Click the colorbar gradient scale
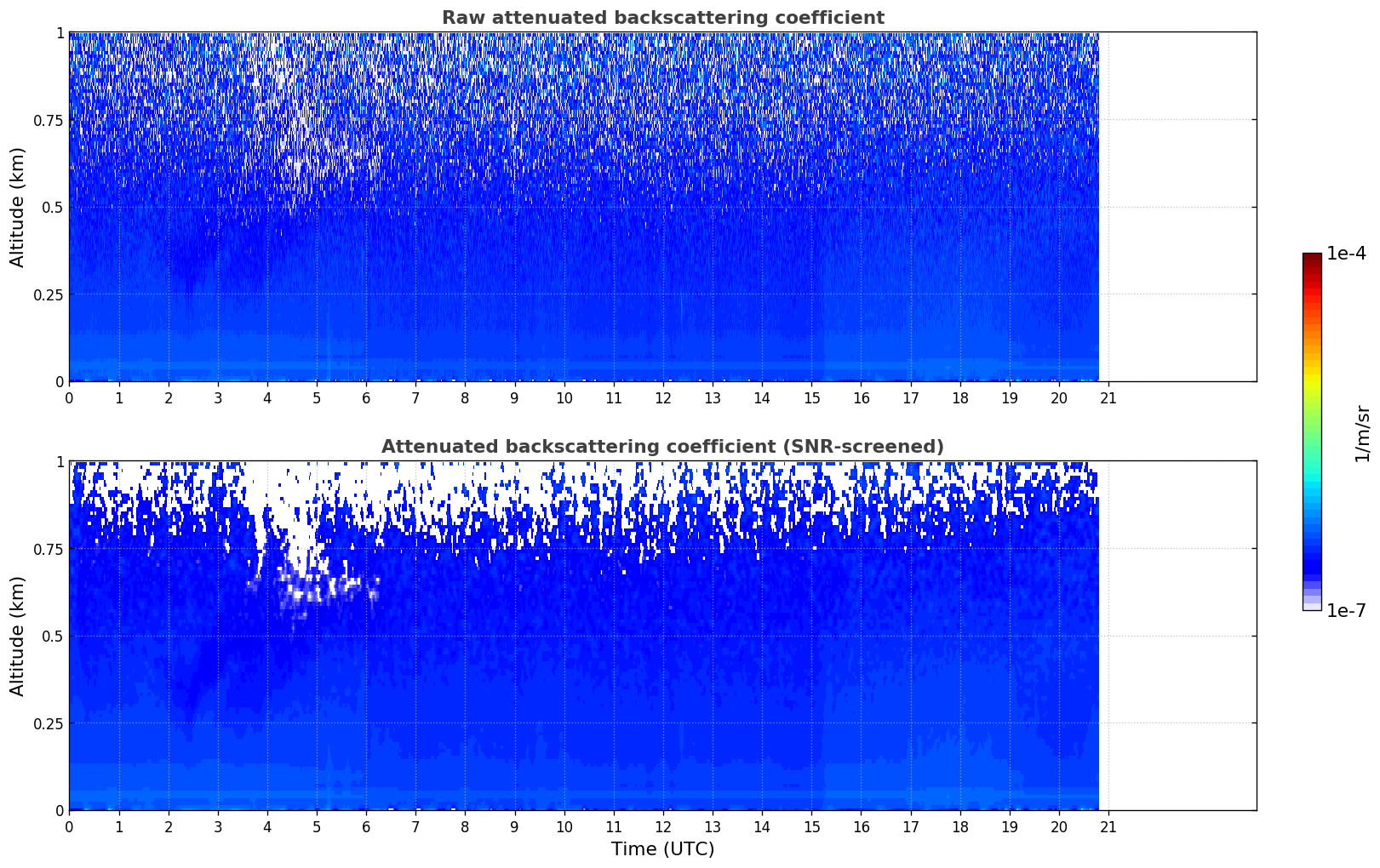The image size is (1380, 868). pyautogui.click(x=1312, y=431)
